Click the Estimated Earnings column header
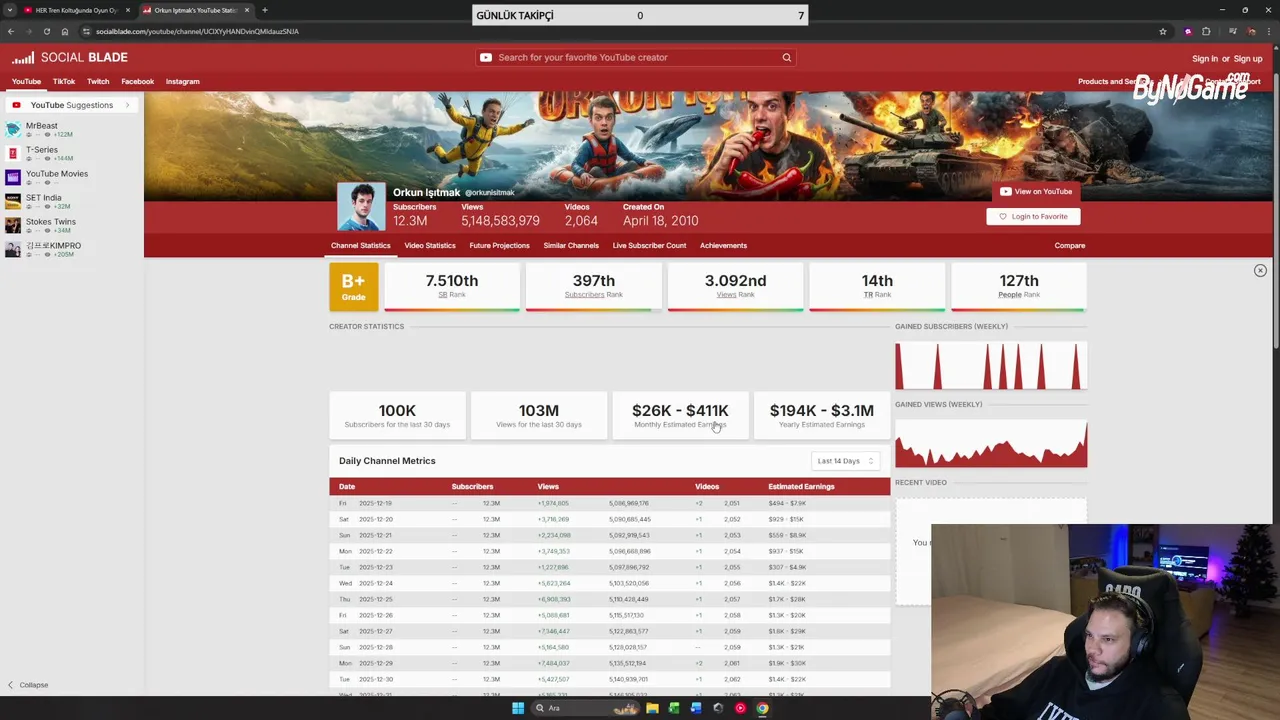This screenshot has height=720, width=1280. coord(801,487)
